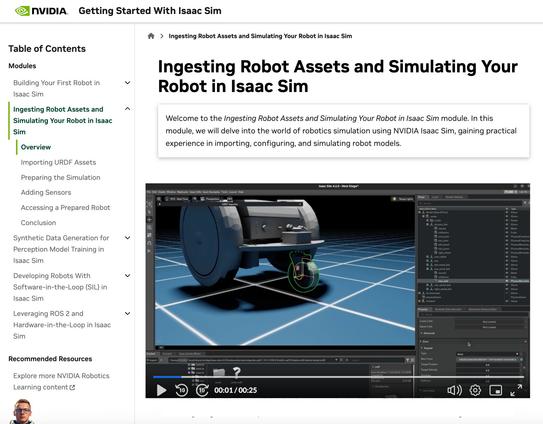Enable picture-in-picture mode
The width and height of the screenshot is (543, 424).
(x=496, y=390)
